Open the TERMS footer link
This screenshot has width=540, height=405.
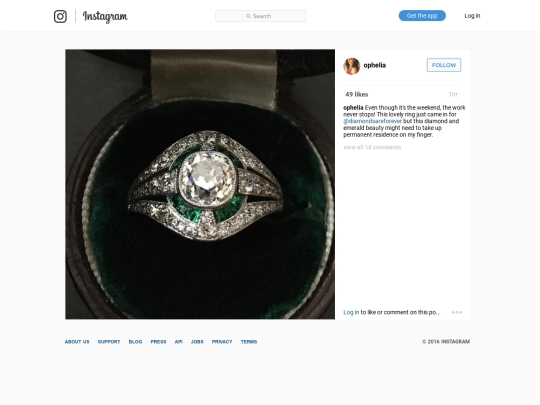coord(249,342)
